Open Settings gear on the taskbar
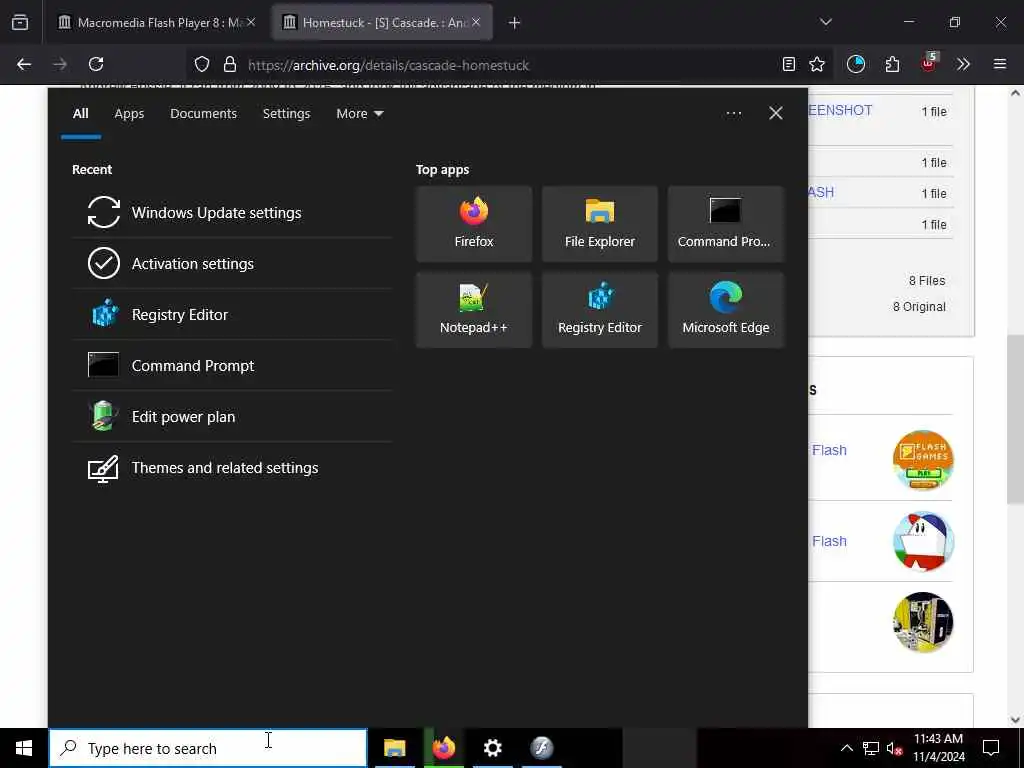 (x=492, y=748)
